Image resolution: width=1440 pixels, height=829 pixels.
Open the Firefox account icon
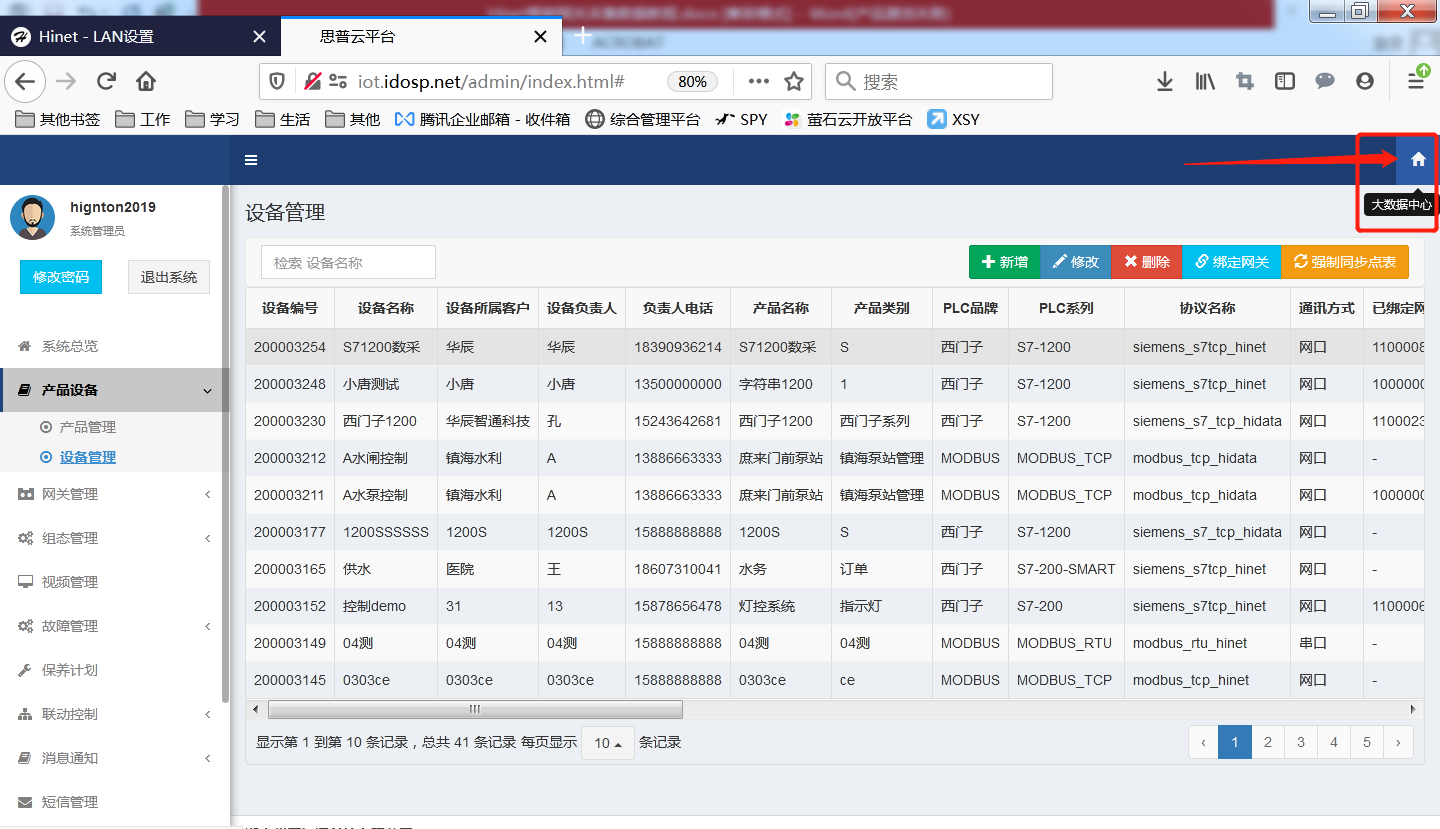[x=1365, y=81]
